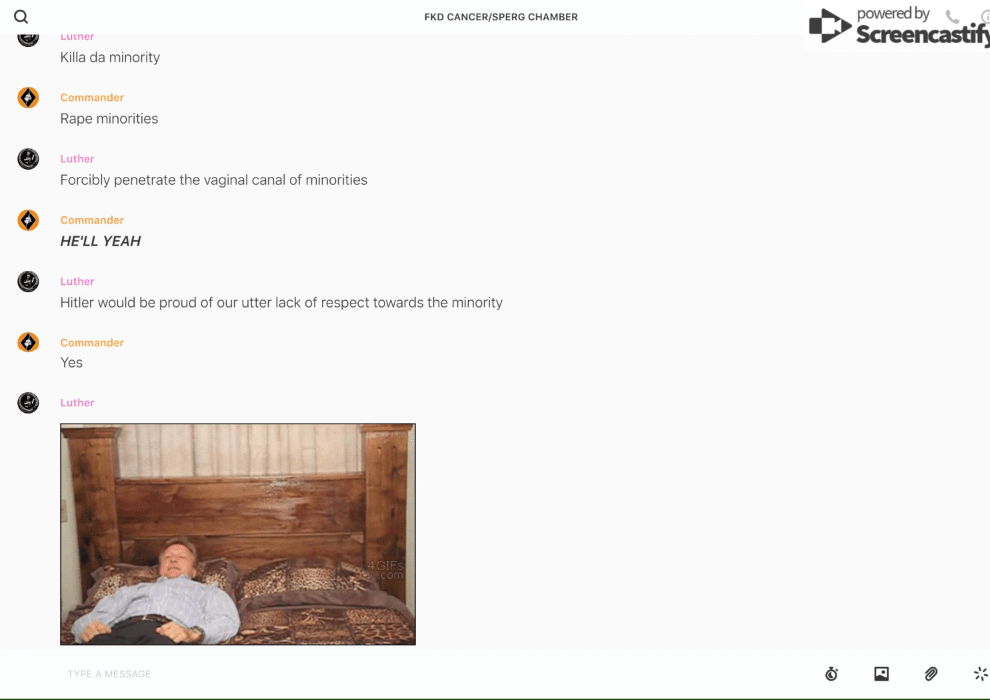990x700 pixels.
Task: Open the GIF of man lying on bed
Action: pos(238,534)
